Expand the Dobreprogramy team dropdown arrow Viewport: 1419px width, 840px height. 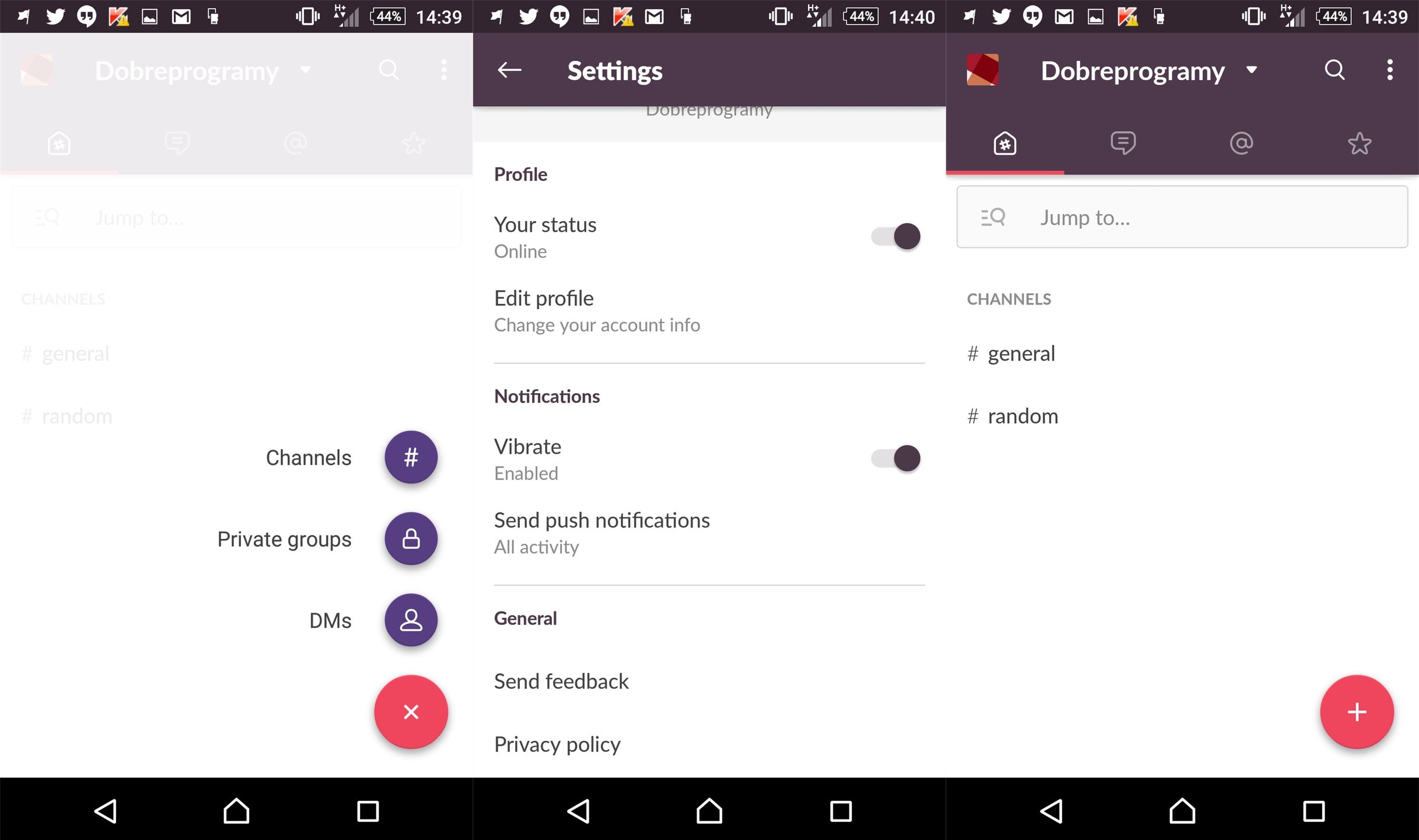coord(1251,70)
